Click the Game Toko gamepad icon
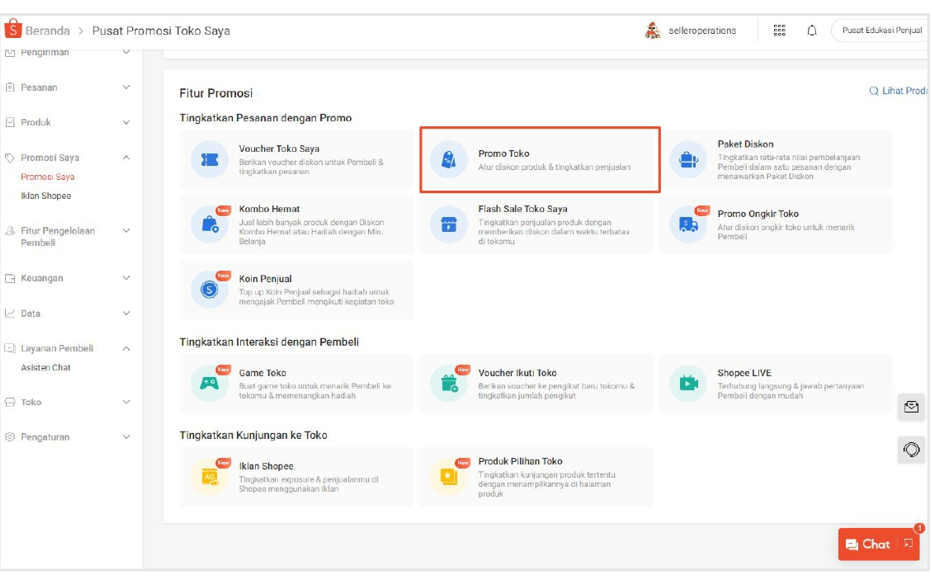The image size is (932, 580). [210, 383]
